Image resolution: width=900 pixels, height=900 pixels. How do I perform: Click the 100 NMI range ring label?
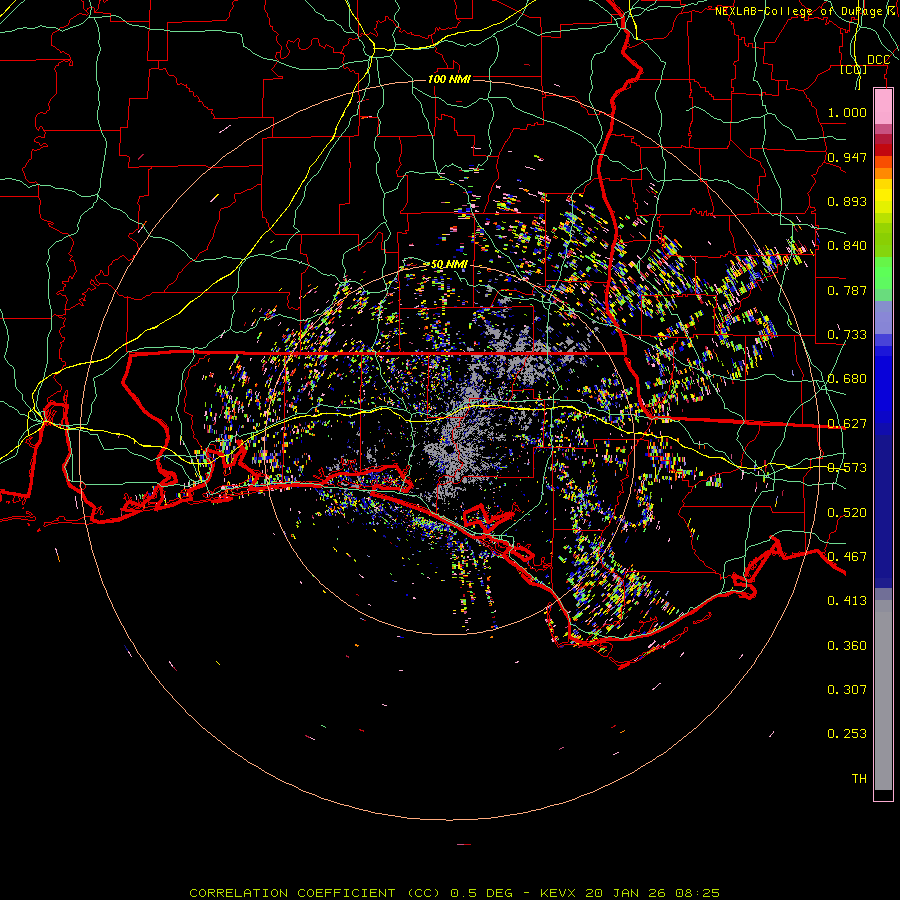449,79
